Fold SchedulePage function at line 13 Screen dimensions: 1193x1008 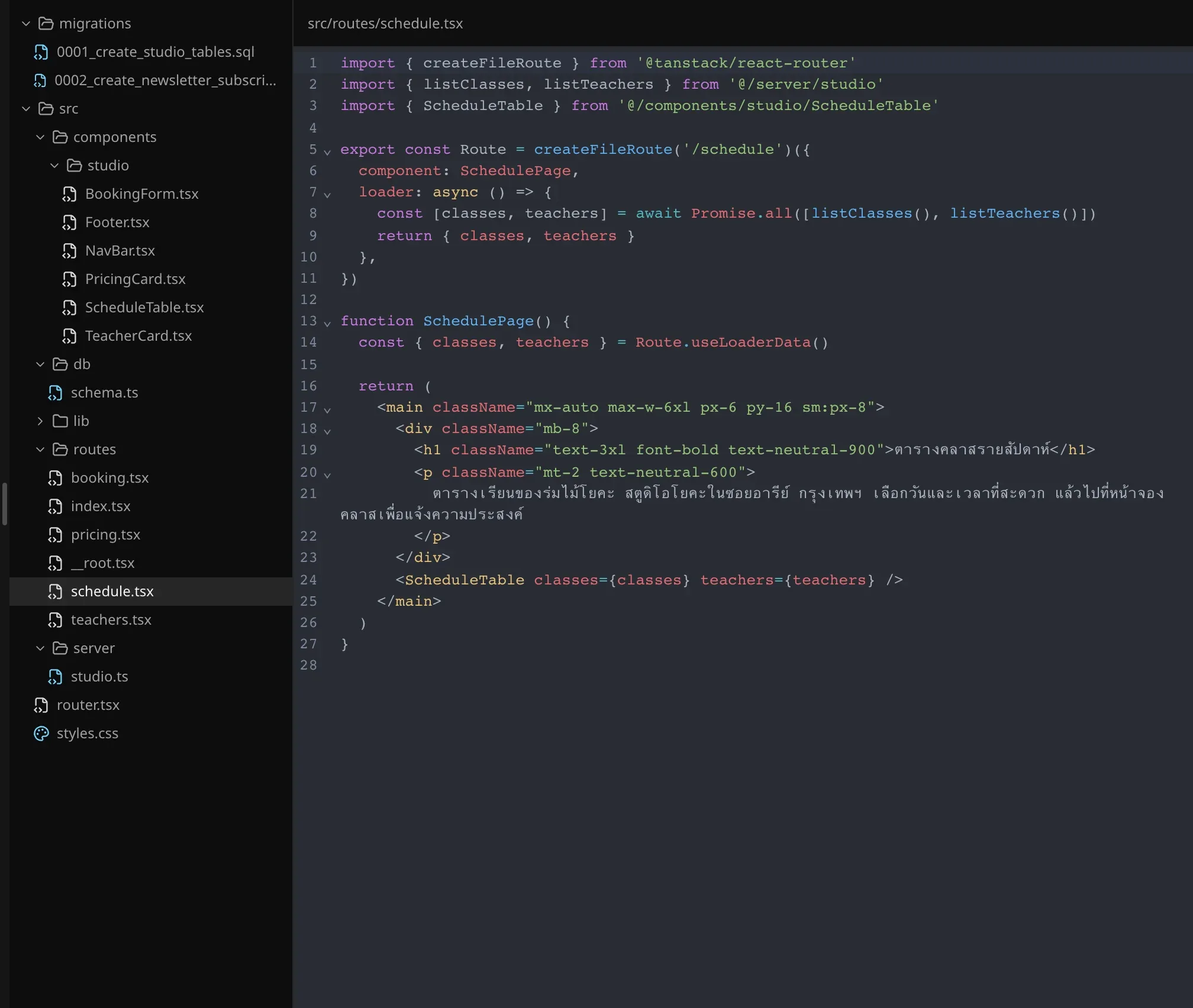pos(327,324)
